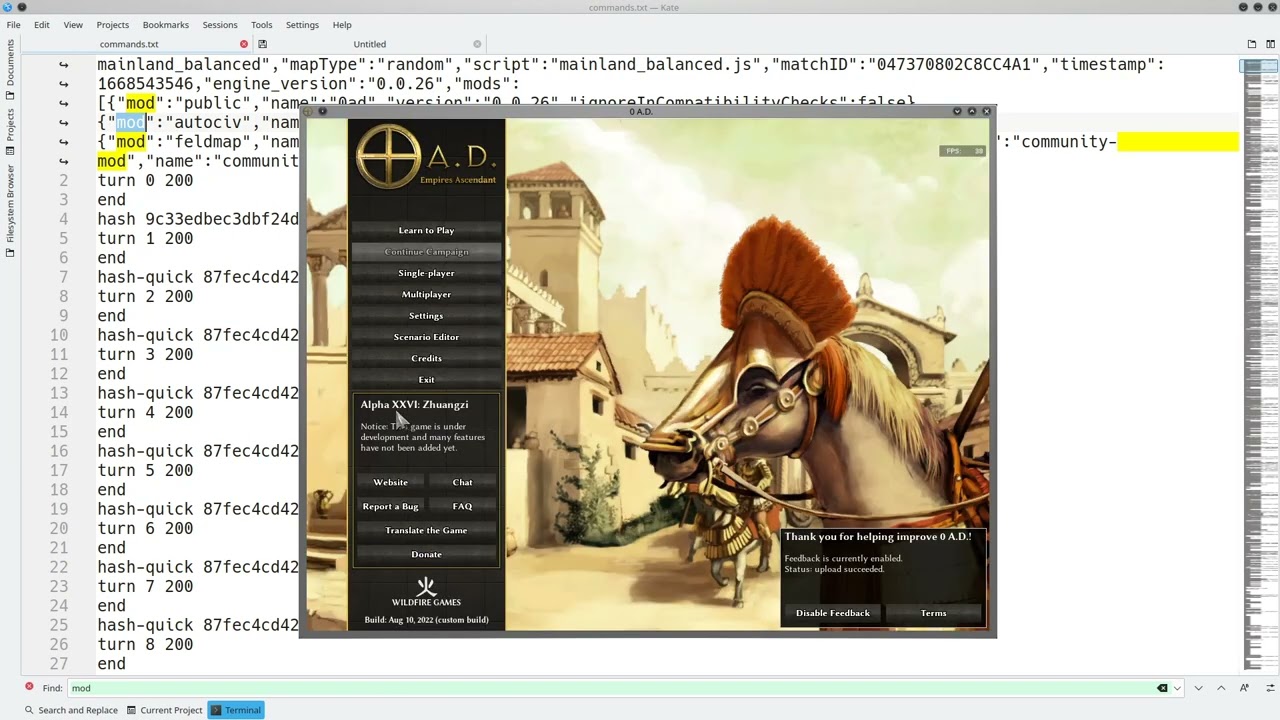The width and height of the screenshot is (1280, 720).
Task: Open the Sessions menu
Action: tap(220, 25)
